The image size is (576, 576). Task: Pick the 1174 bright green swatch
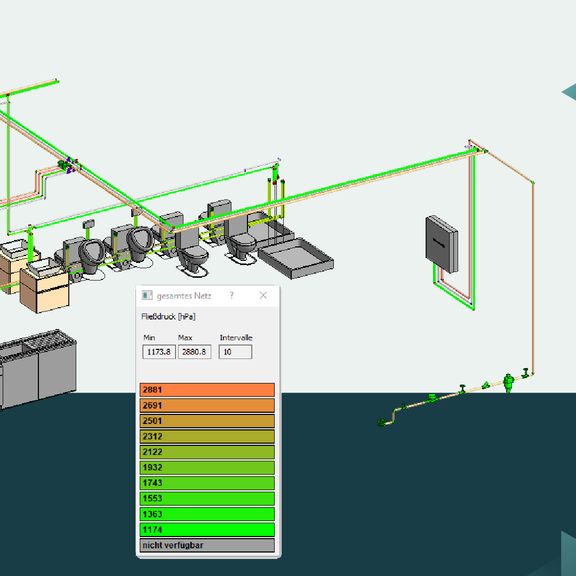point(207,529)
